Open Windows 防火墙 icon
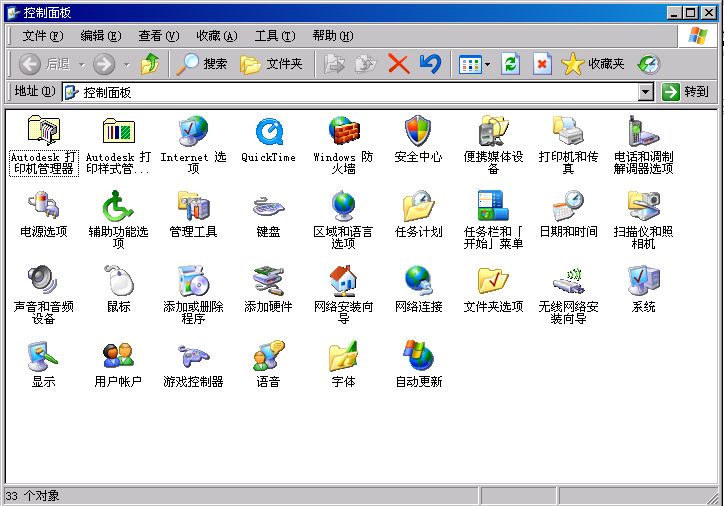Image resolution: width=724 pixels, height=506 pixels. pyautogui.click(x=344, y=130)
